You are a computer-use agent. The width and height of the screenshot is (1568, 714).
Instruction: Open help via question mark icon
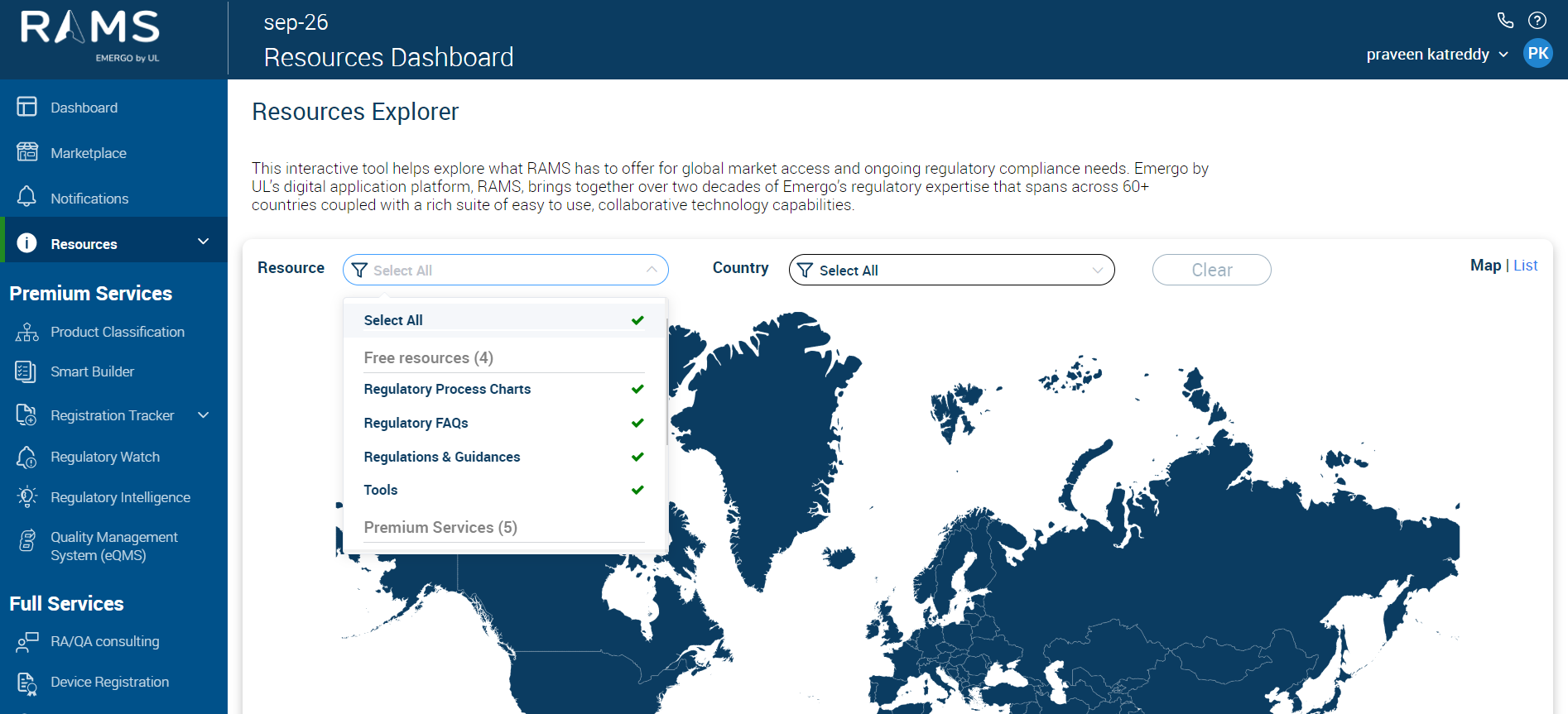coord(1537,21)
